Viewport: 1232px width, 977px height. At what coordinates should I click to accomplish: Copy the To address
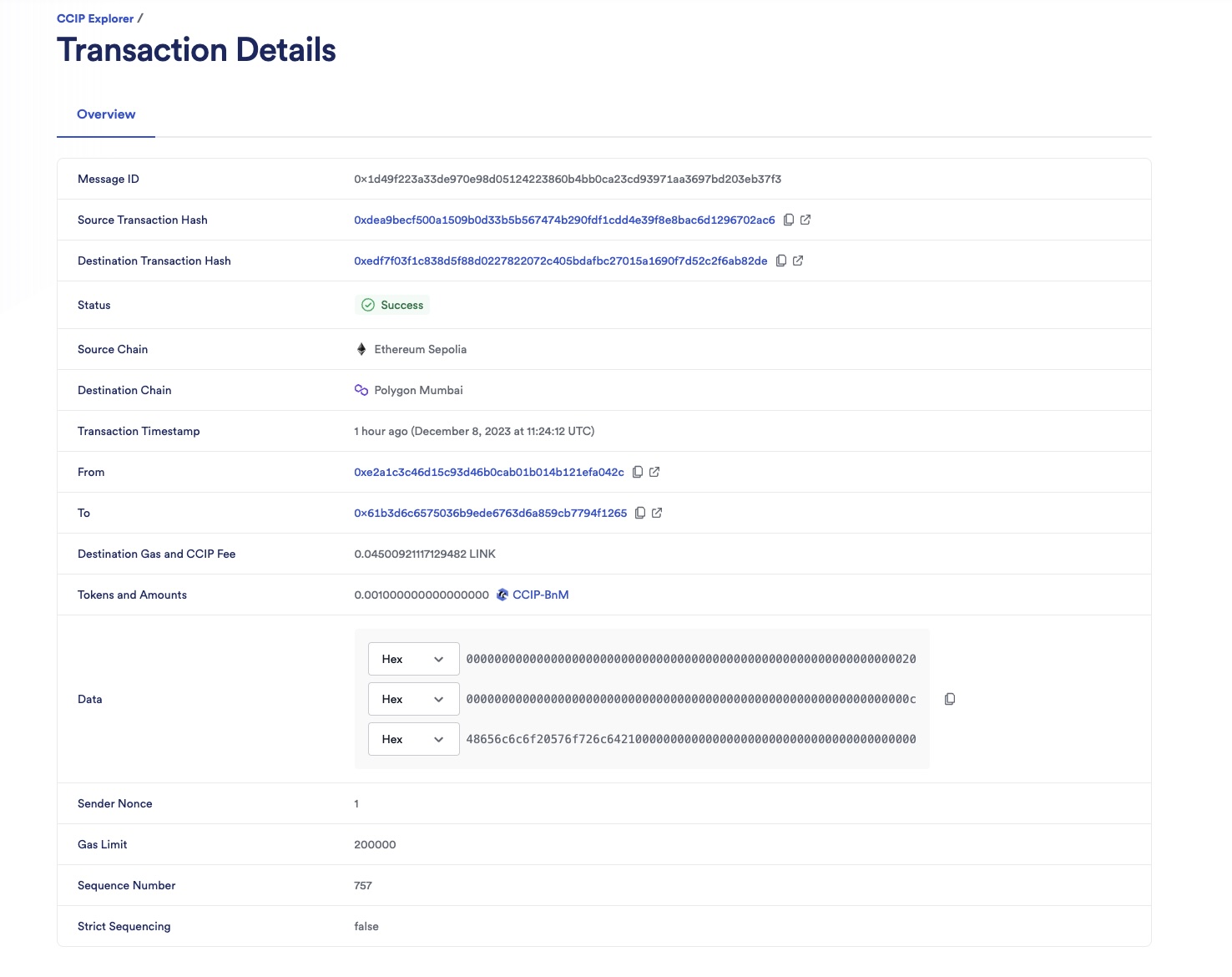(x=640, y=514)
